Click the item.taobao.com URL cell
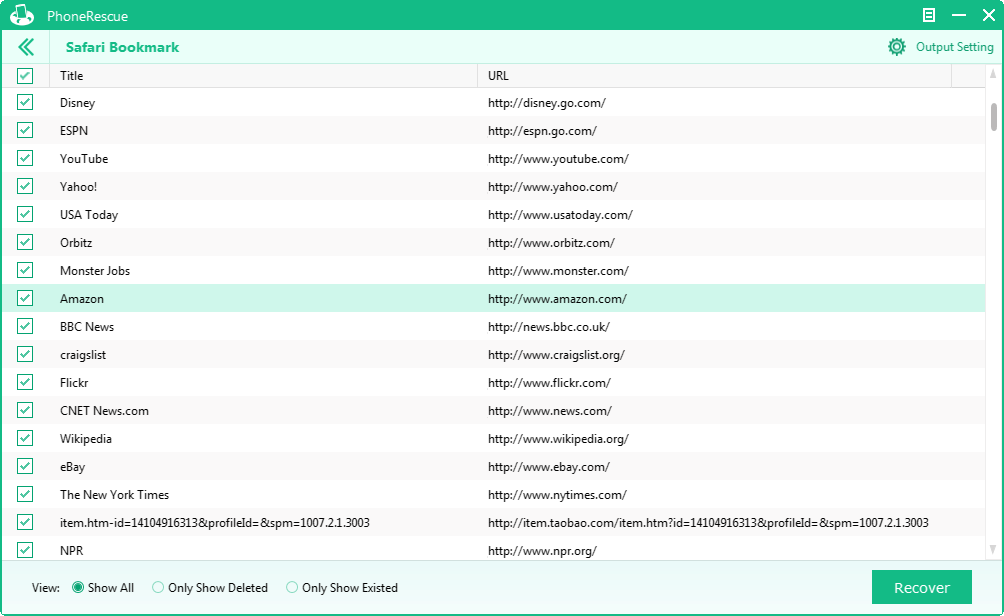 pyautogui.click(x=708, y=523)
